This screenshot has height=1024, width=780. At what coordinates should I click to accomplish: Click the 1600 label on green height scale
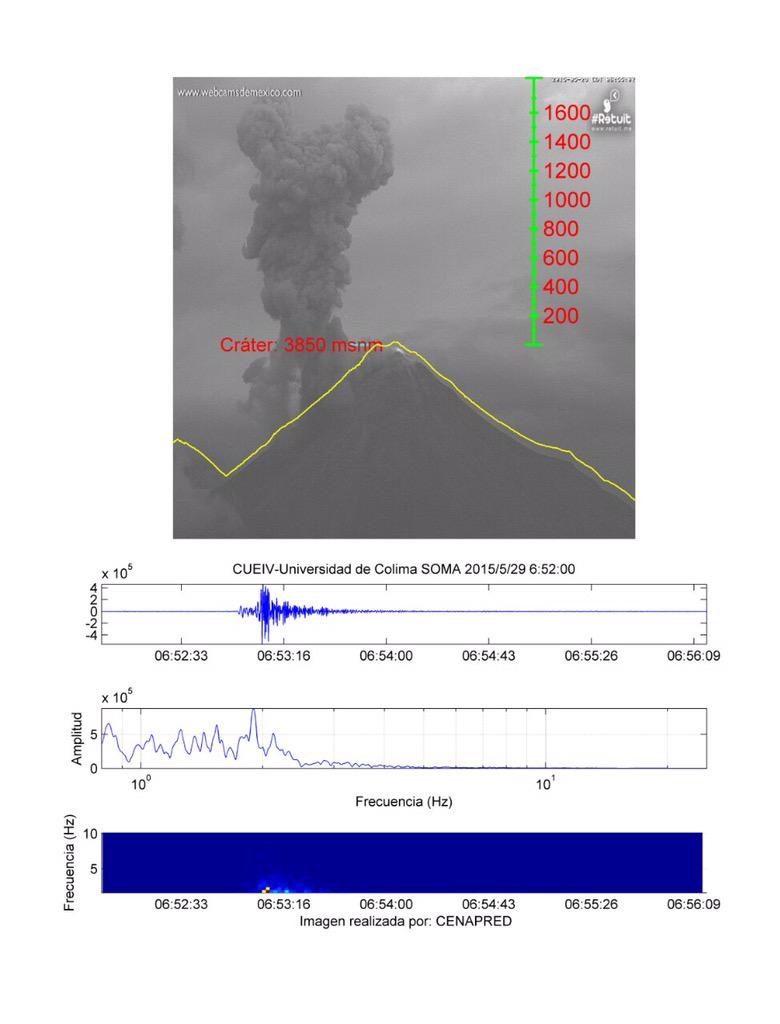pos(566,113)
